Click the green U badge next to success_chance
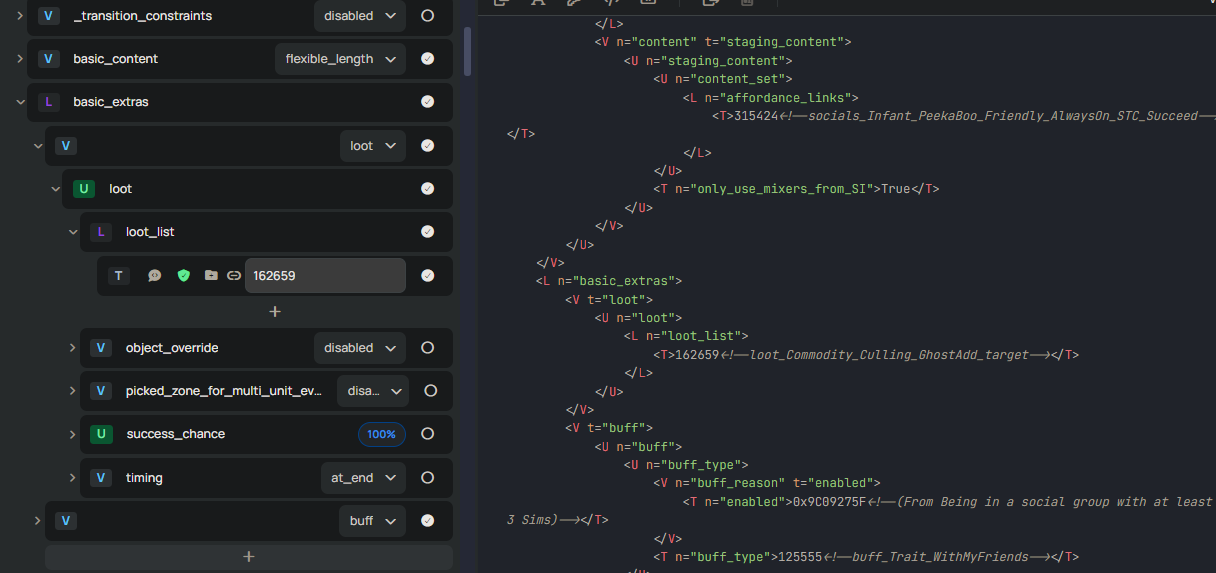Screen dimensions: 1216x573 tap(101, 434)
